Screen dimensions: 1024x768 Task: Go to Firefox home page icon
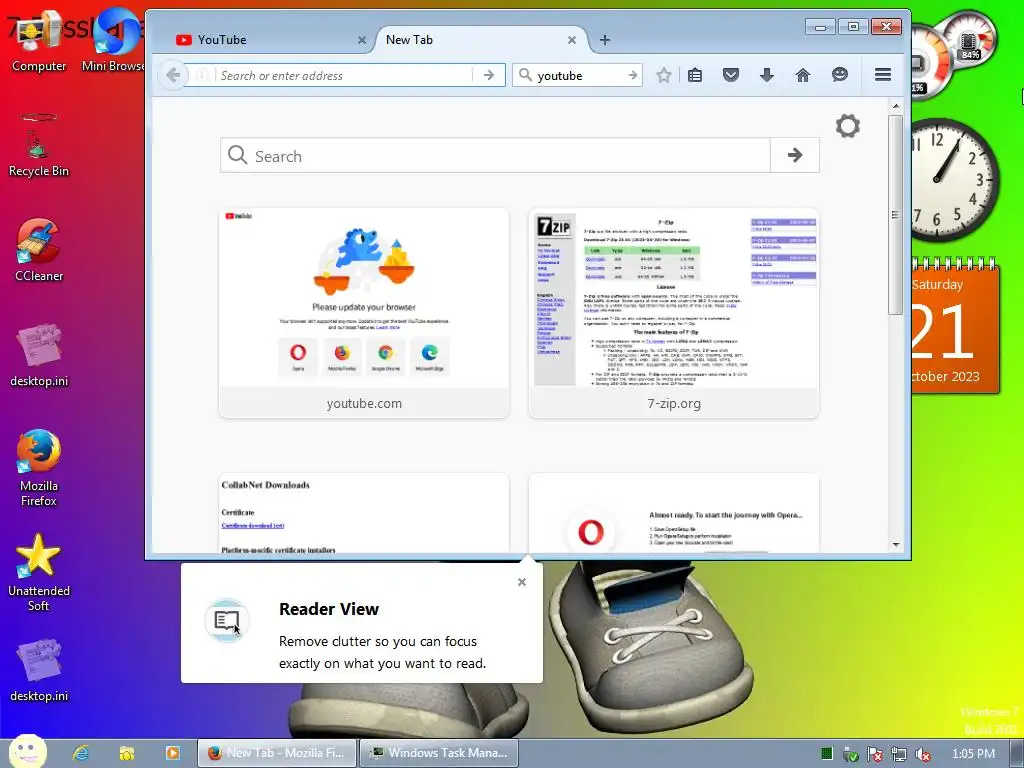[x=803, y=75]
